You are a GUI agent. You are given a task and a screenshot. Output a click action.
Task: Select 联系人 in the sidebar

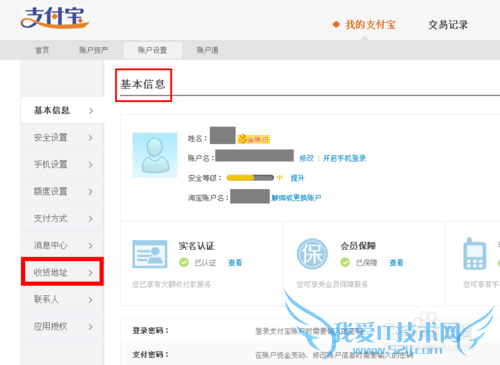click(62, 299)
